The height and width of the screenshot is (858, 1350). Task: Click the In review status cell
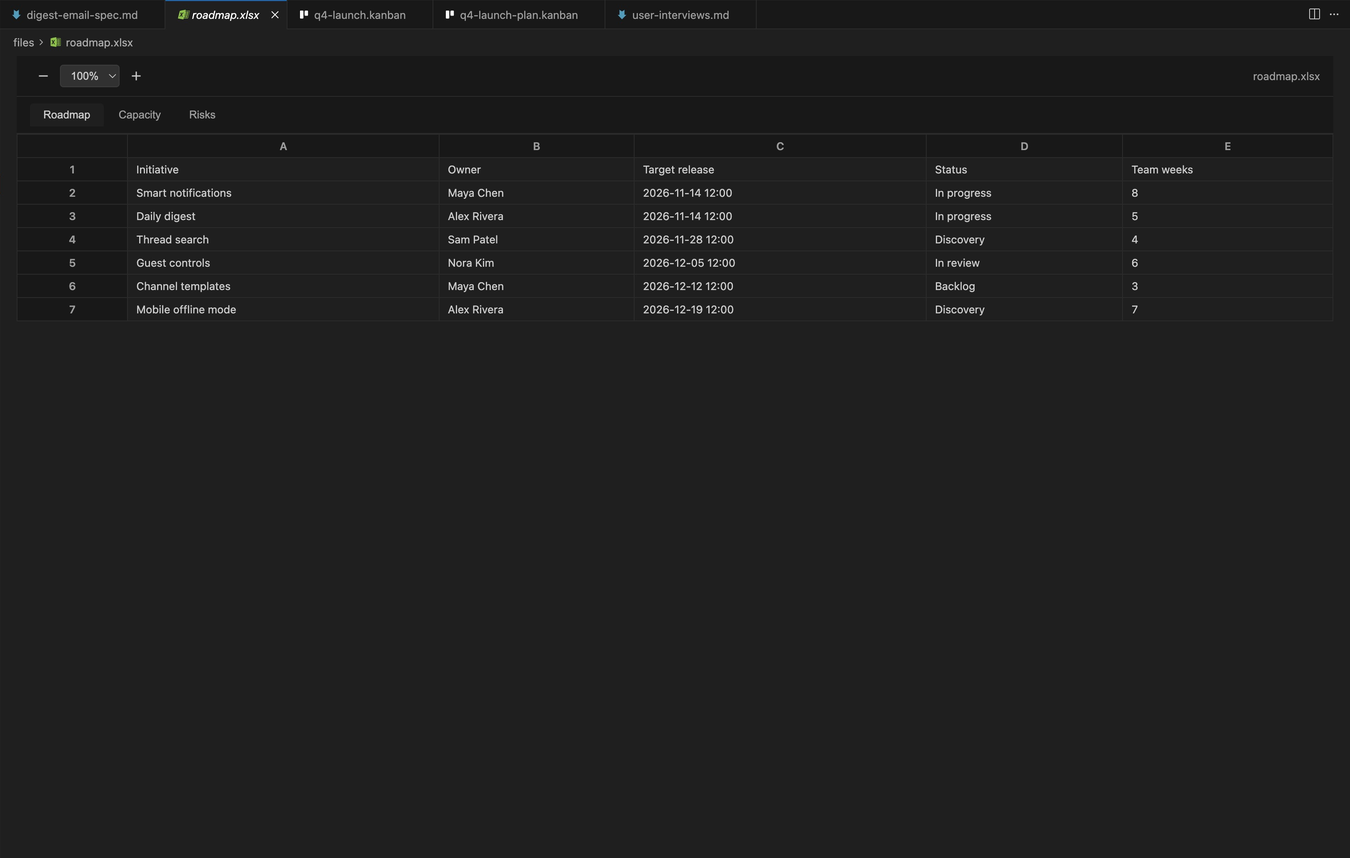click(1024, 263)
